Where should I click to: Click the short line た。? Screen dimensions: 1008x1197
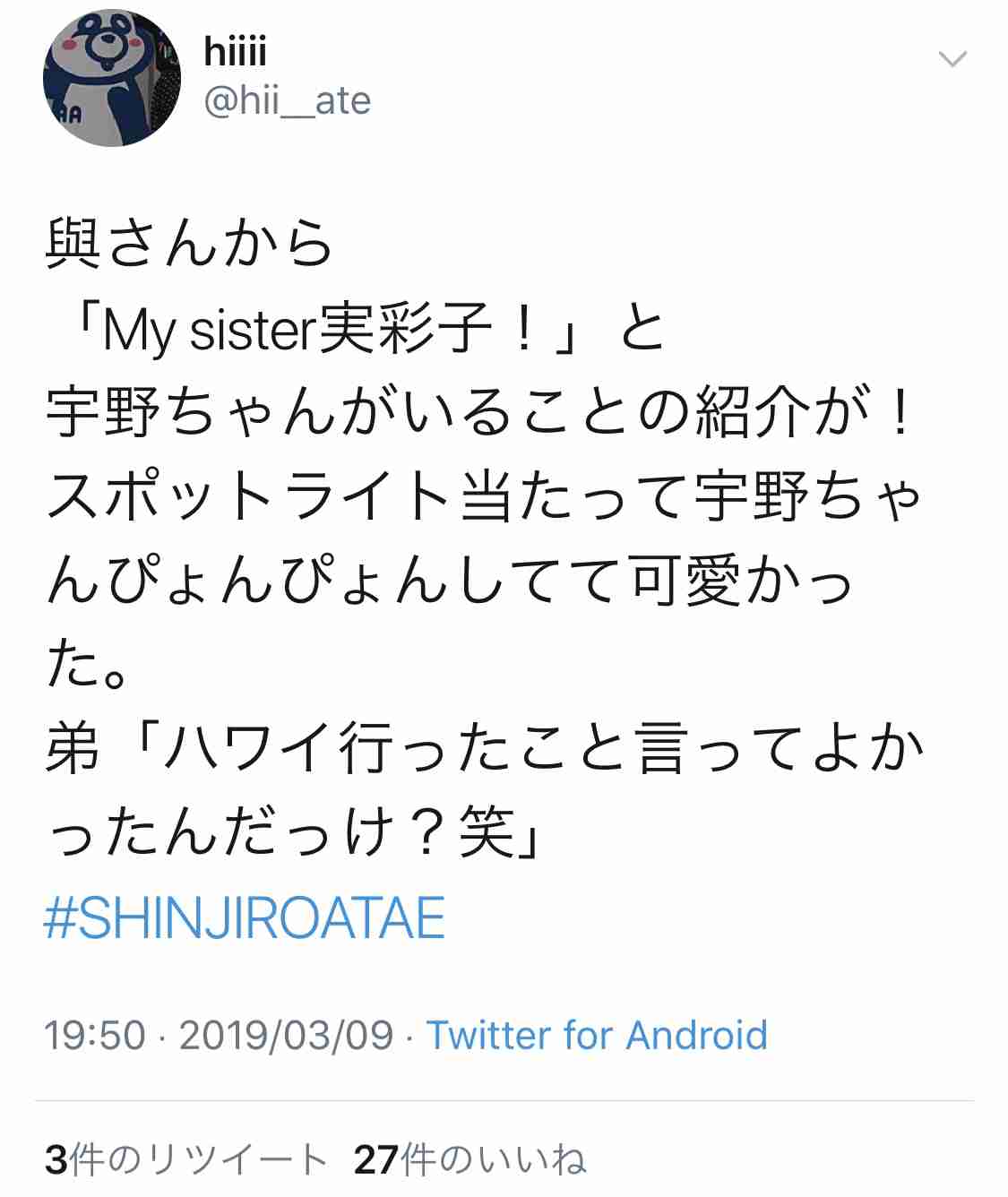[x=86, y=665]
